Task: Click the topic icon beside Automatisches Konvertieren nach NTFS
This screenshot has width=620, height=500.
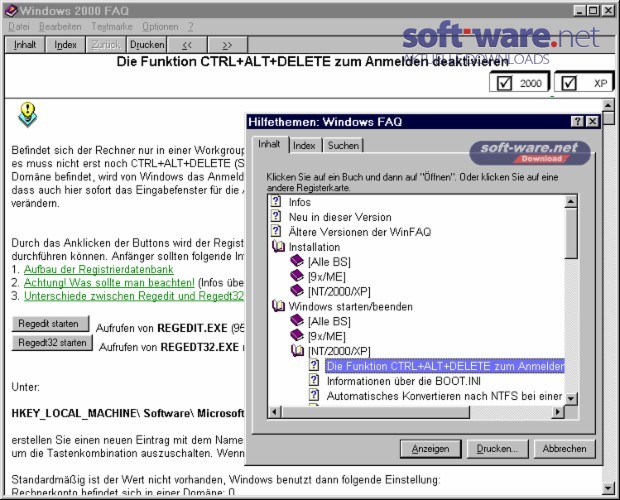Action: (x=314, y=395)
